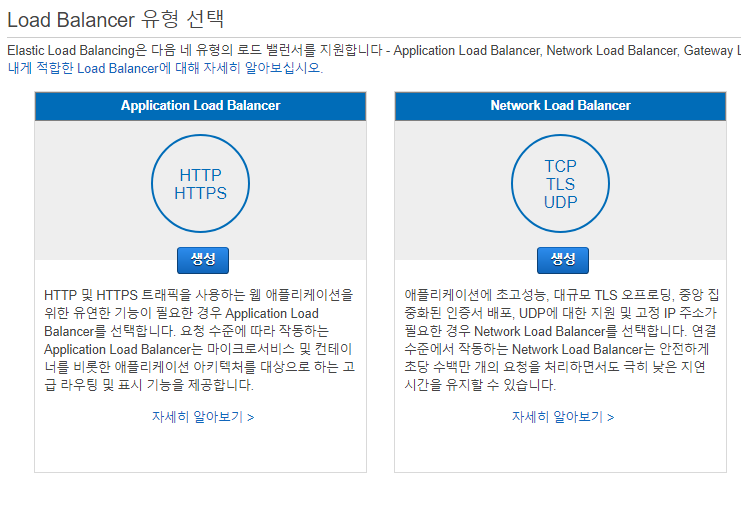Image resolution: width=741 pixels, height=521 pixels.
Task: Open the 내게 적합한 Load Balancer link
Action: [x=165, y=68]
